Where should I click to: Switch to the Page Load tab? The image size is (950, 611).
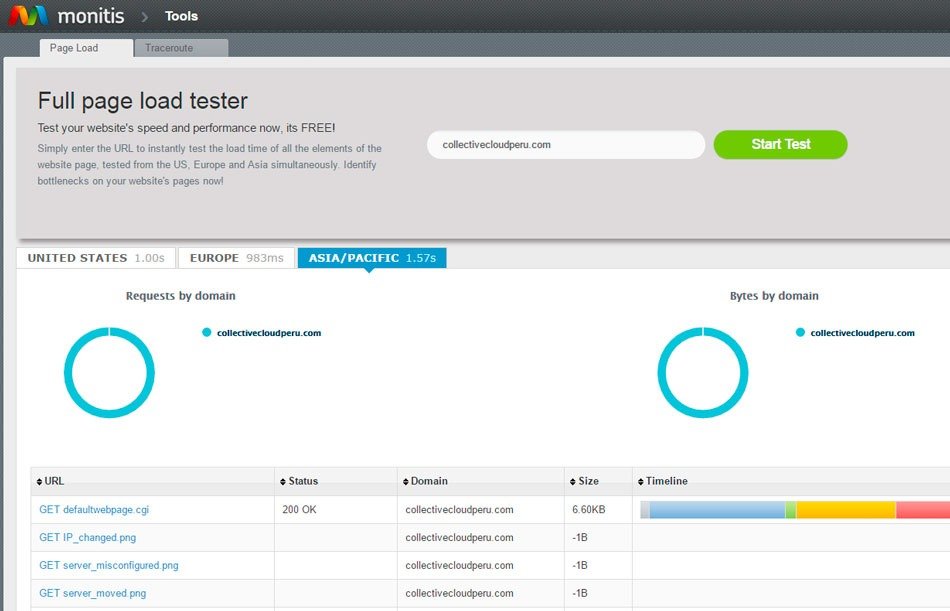86,48
